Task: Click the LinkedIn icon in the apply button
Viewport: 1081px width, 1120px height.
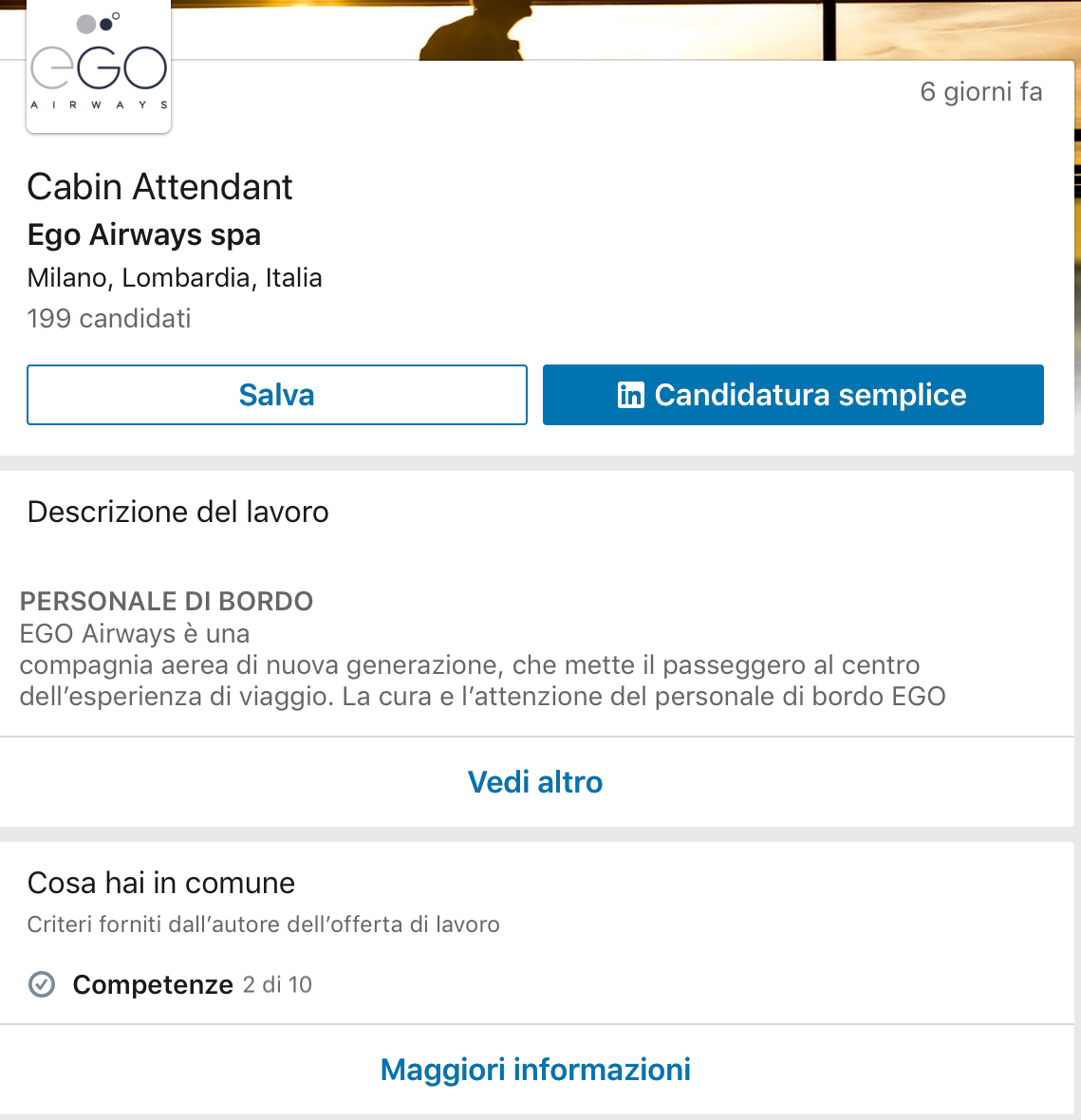Action: (x=630, y=395)
